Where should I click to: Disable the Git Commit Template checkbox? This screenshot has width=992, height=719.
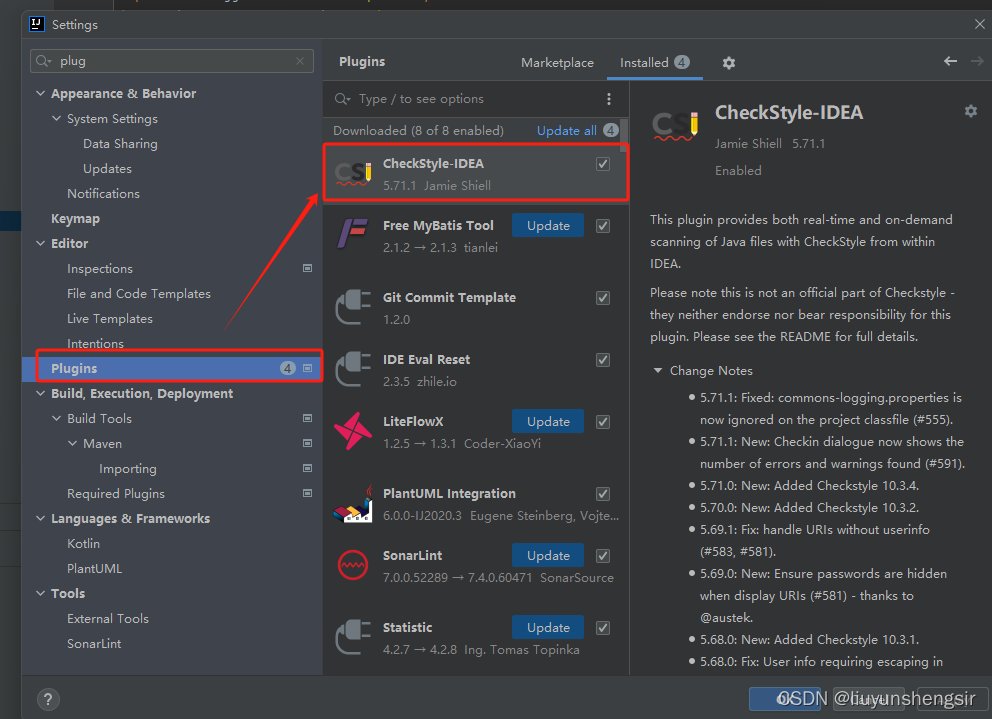click(x=603, y=297)
